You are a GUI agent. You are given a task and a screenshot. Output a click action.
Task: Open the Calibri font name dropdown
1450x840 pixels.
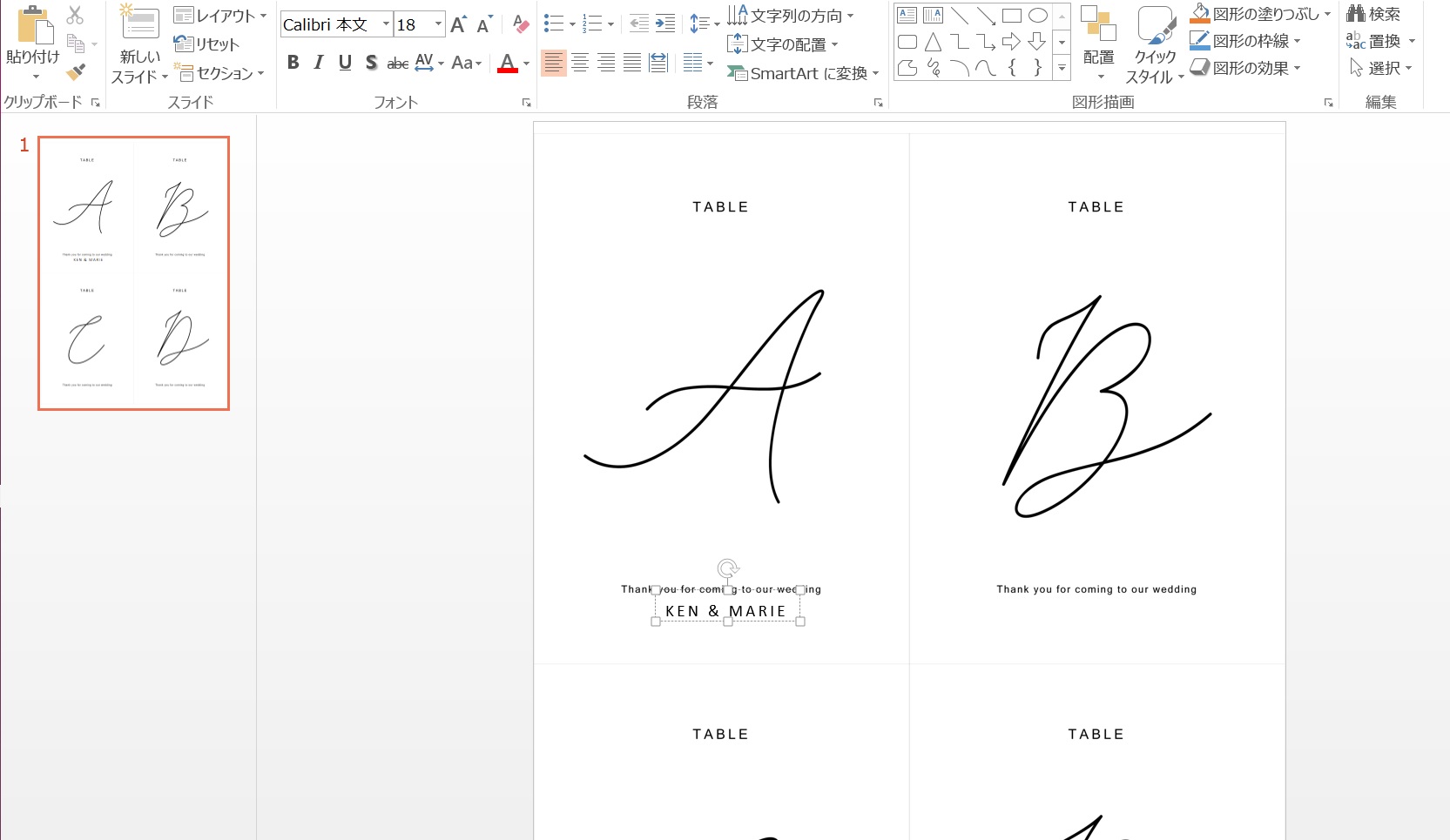point(386,24)
